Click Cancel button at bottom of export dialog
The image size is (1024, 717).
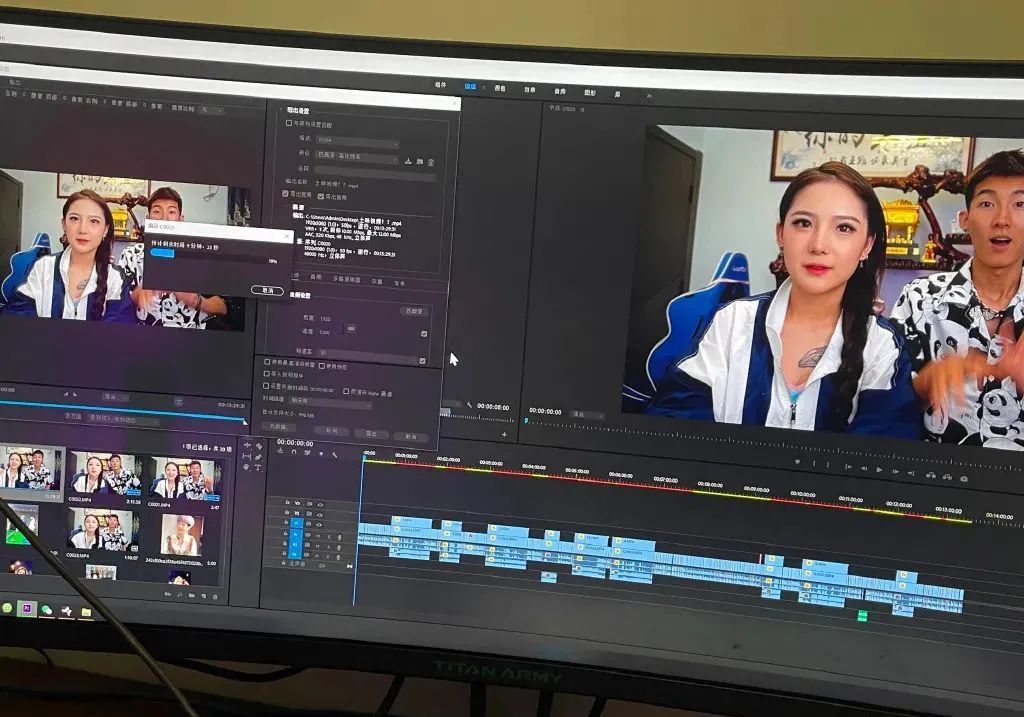(411, 436)
